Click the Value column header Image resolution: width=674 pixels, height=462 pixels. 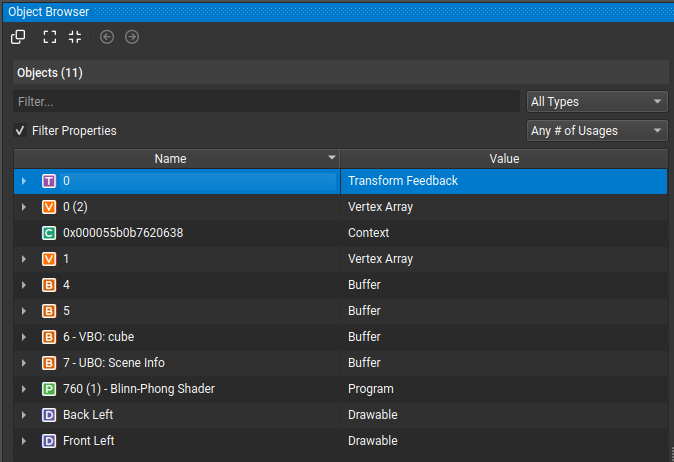[x=503, y=158]
